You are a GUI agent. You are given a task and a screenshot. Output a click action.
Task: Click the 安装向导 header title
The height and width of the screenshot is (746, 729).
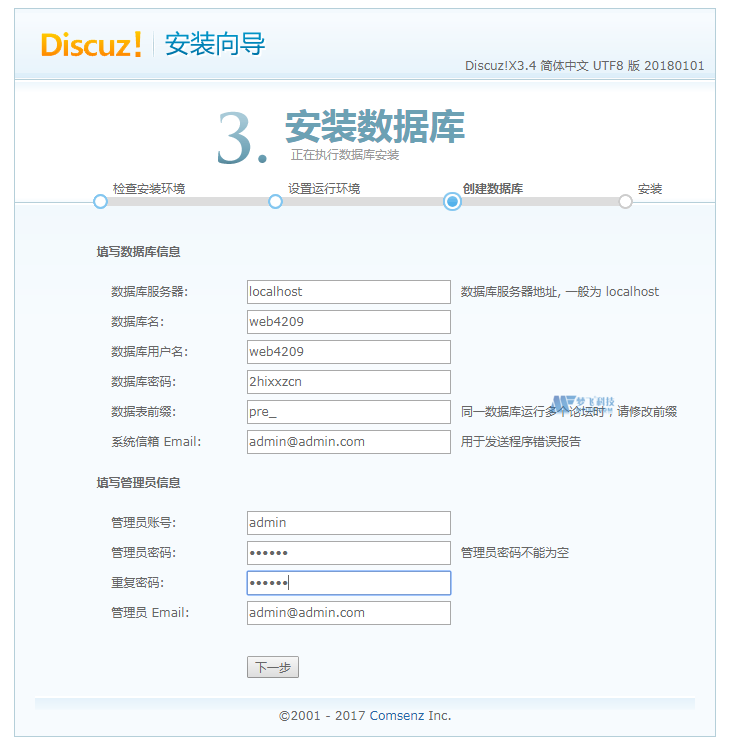click(215, 44)
